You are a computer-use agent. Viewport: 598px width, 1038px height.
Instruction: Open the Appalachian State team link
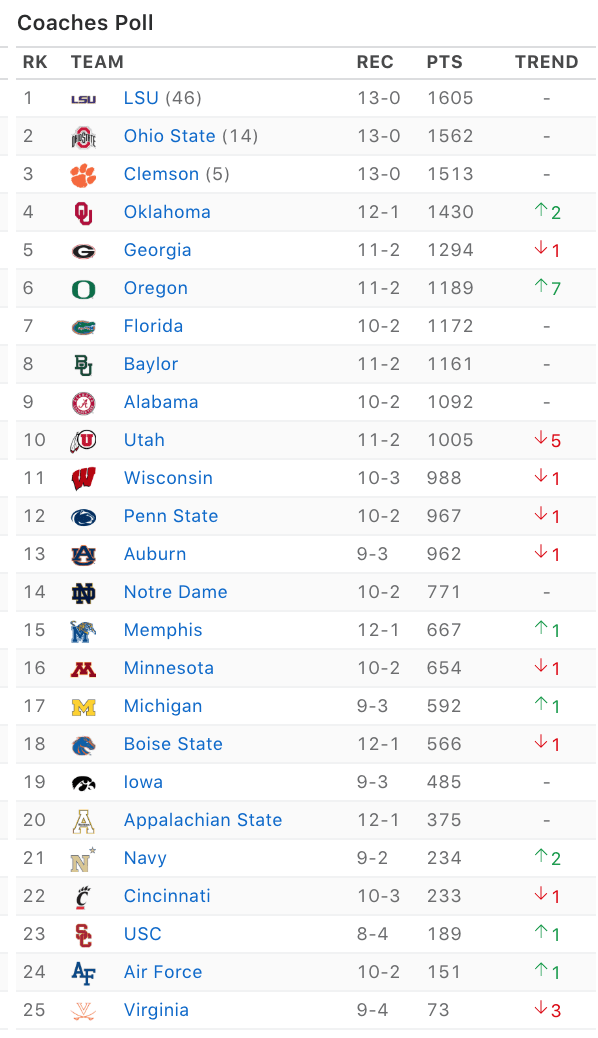[203, 820]
